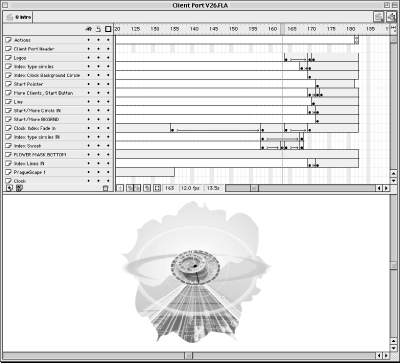400x363 pixels.
Task: Click the lock all layers padlock
Action: [x=98, y=29]
